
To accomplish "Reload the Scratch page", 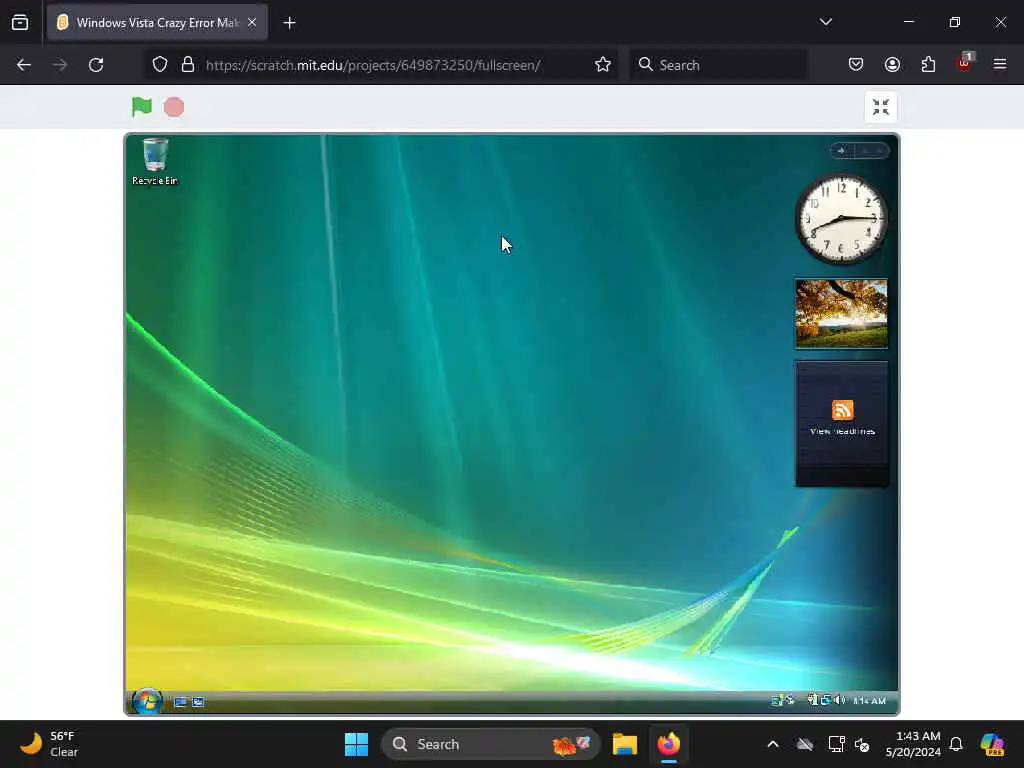I will coord(96,65).
